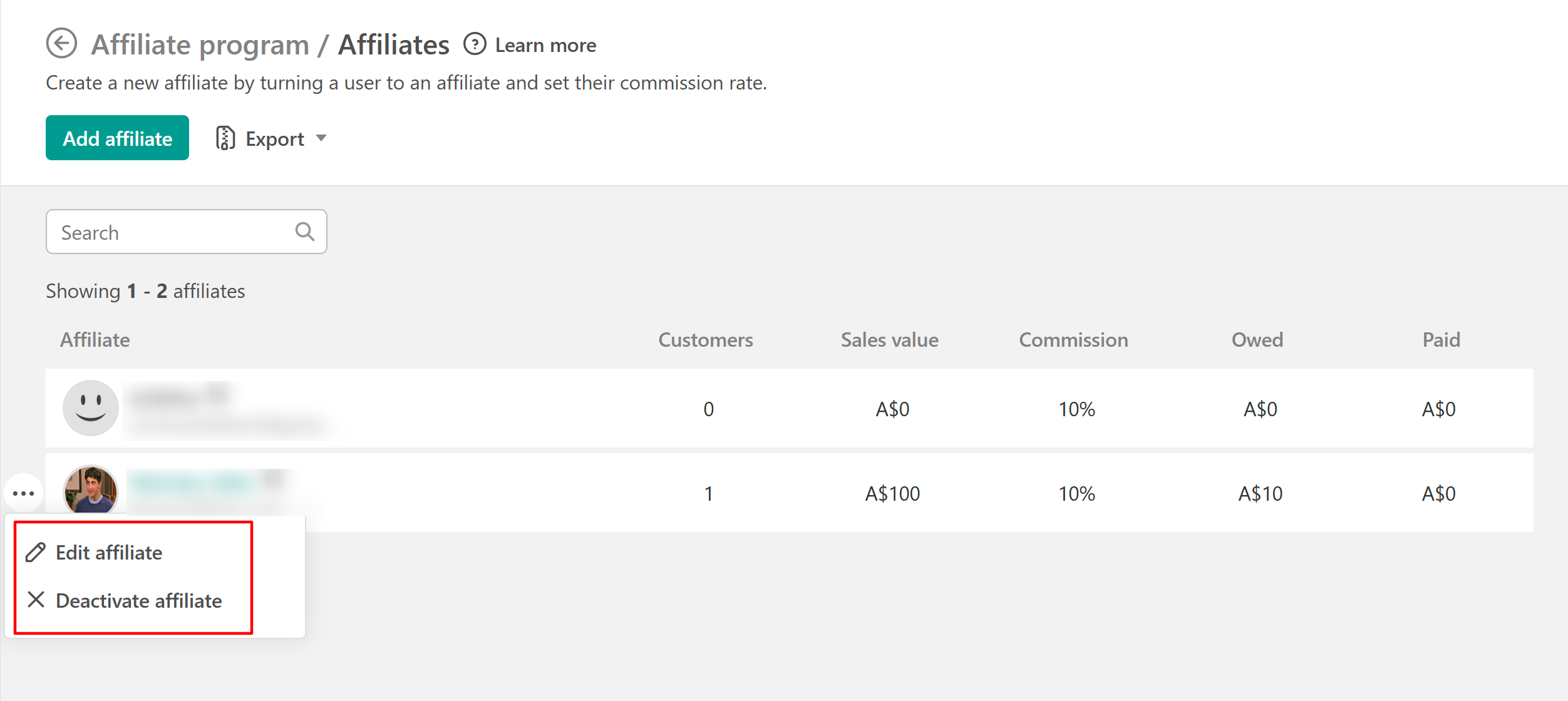Click the pencil icon for Edit affiliate

pos(36,553)
